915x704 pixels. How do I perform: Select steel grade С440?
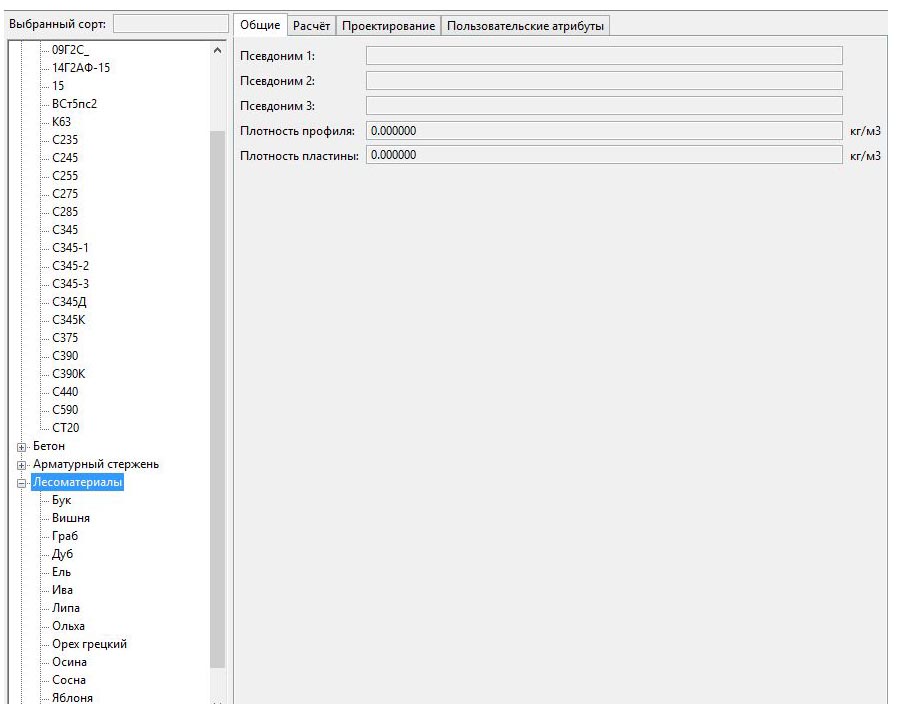tap(65, 392)
